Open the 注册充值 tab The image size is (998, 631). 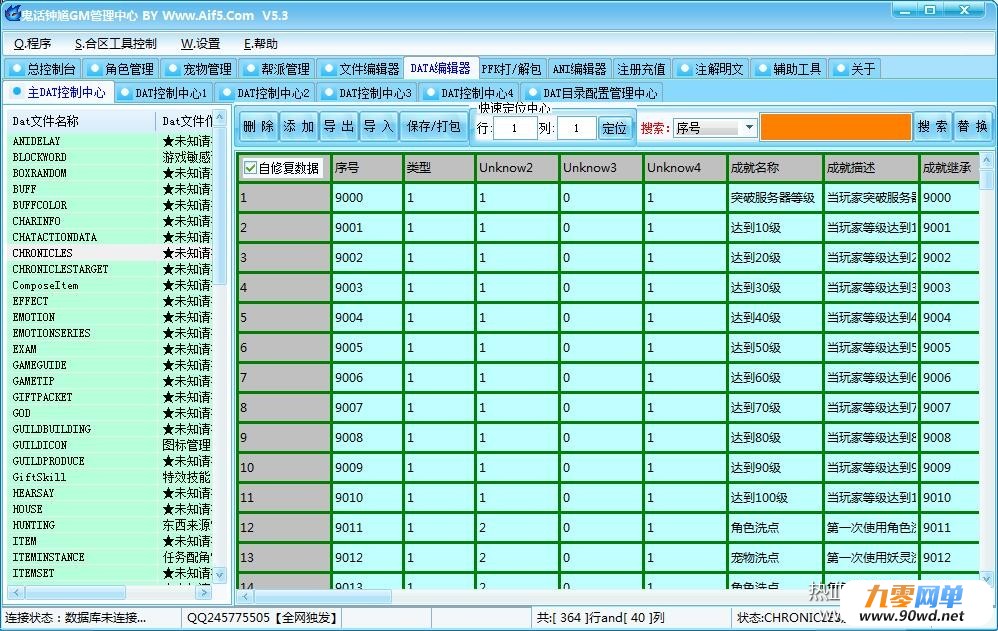[641, 69]
